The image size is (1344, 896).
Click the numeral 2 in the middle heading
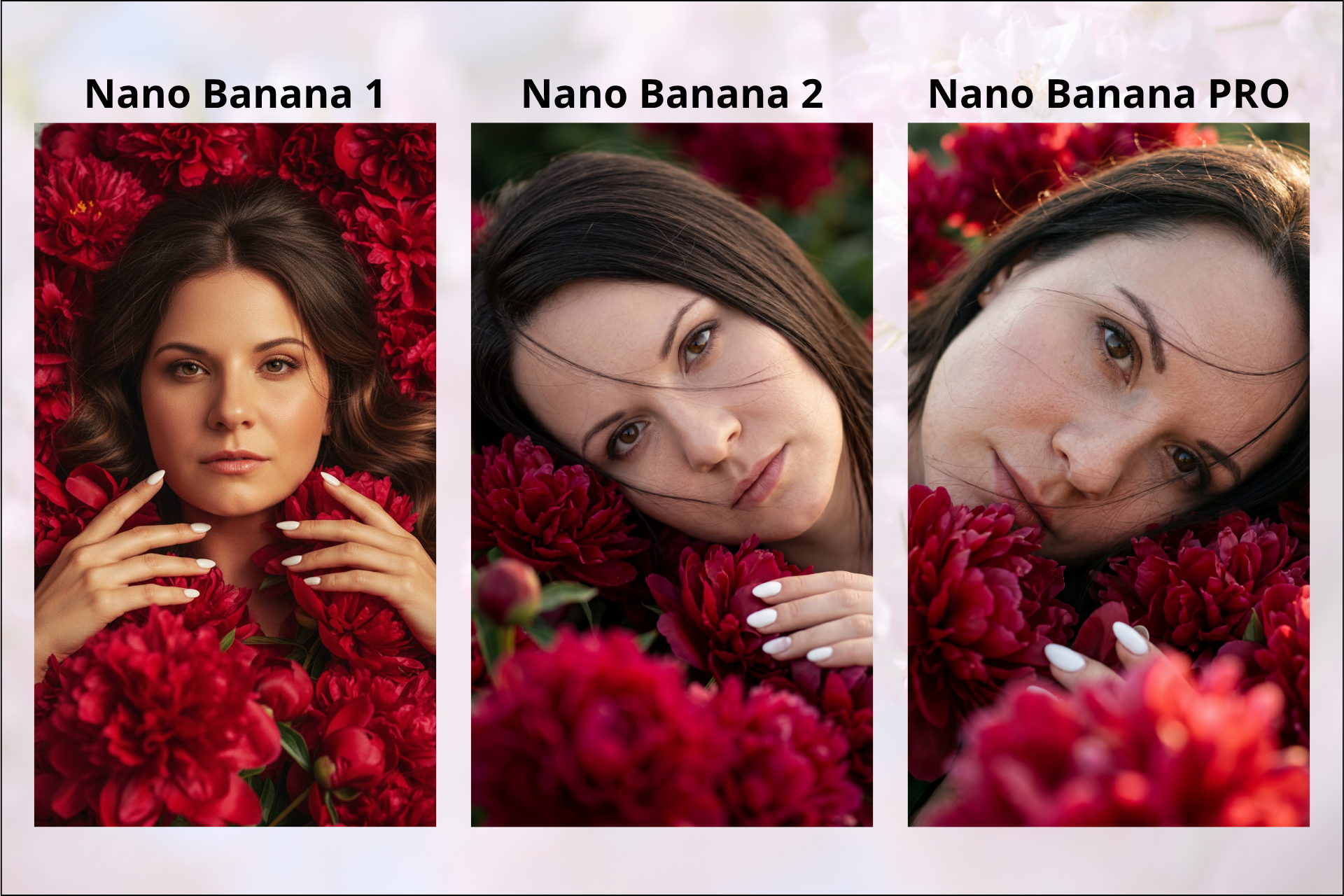(812, 94)
